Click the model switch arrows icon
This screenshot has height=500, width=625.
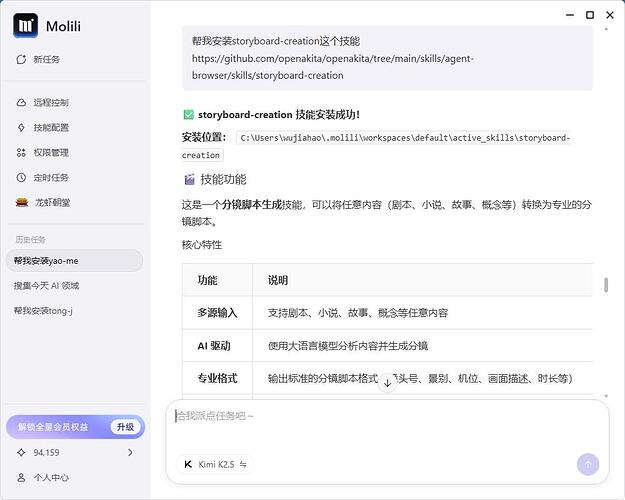click(243, 465)
